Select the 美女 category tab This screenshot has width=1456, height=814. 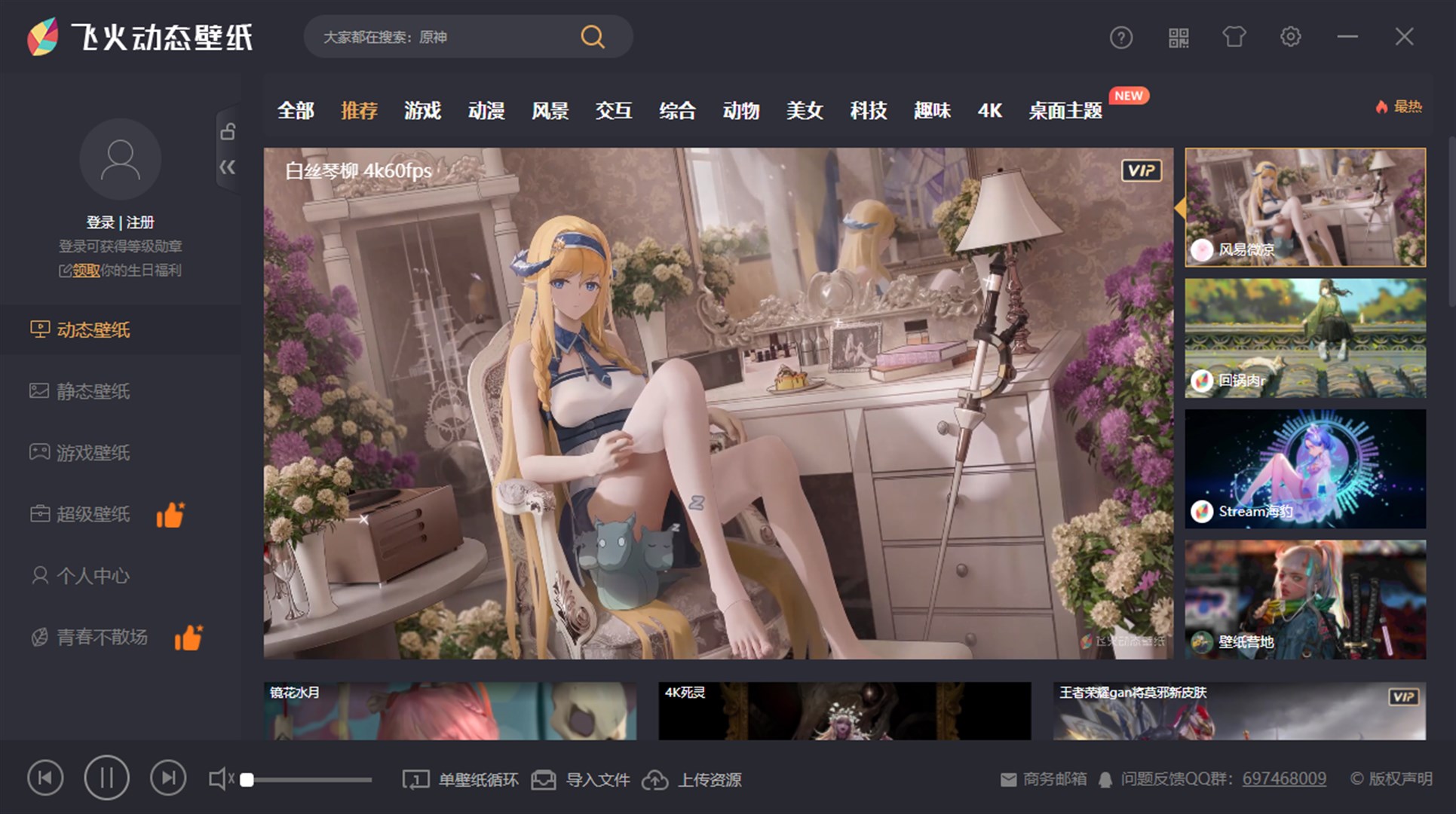point(805,111)
